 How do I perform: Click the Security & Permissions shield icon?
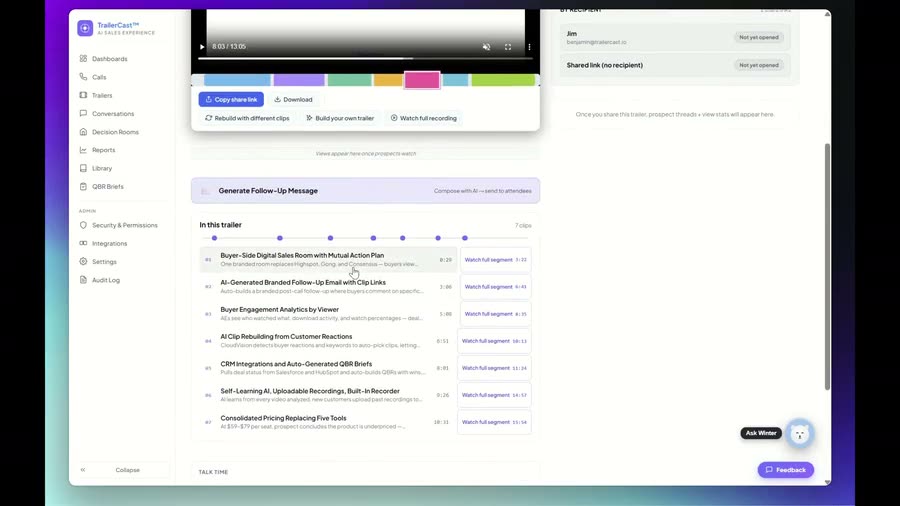(x=83, y=225)
